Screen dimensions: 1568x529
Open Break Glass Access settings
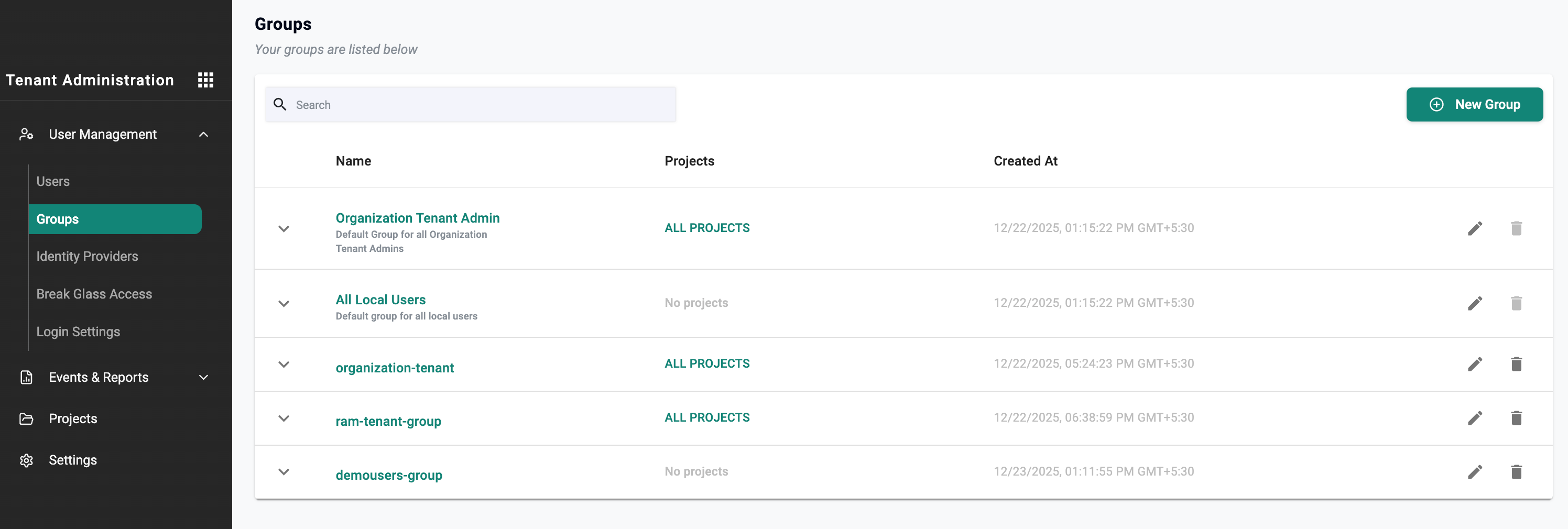(x=94, y=294)
